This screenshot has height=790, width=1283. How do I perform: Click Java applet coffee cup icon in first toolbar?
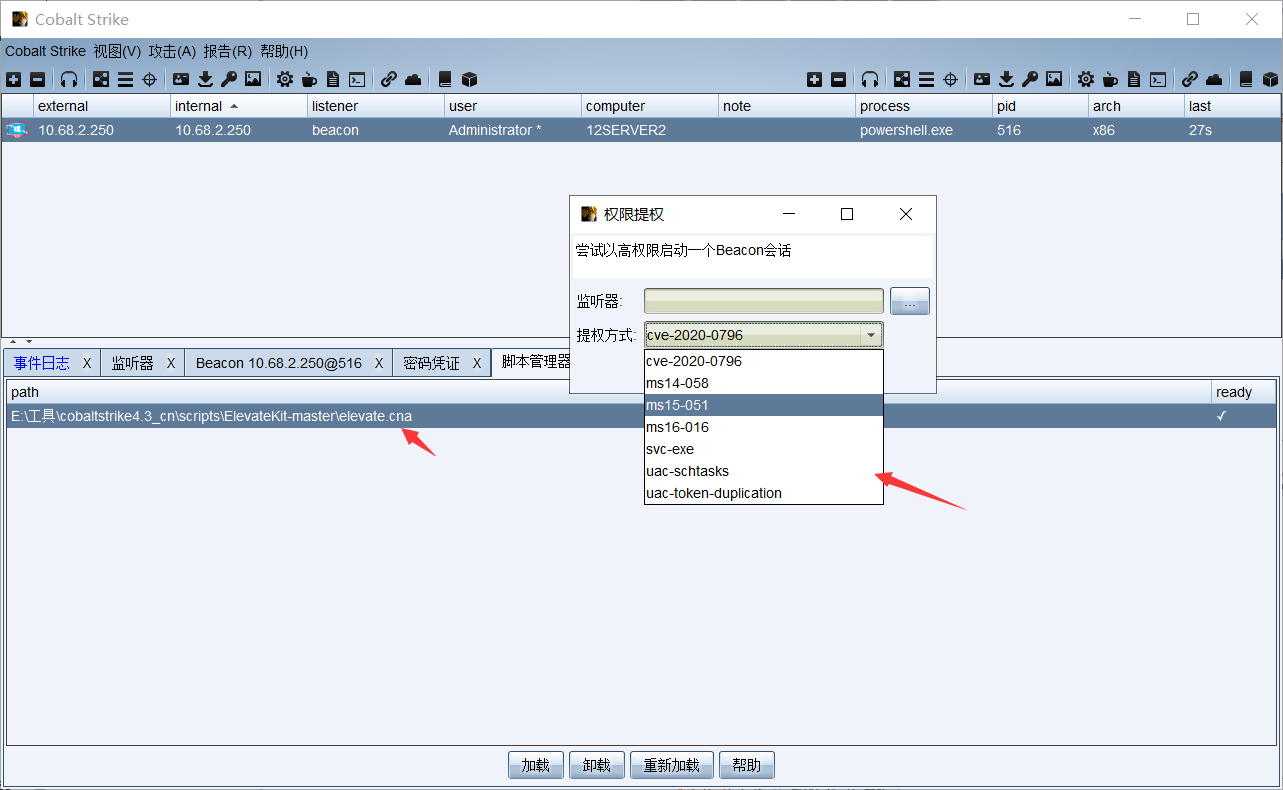(x=309, y=79)
